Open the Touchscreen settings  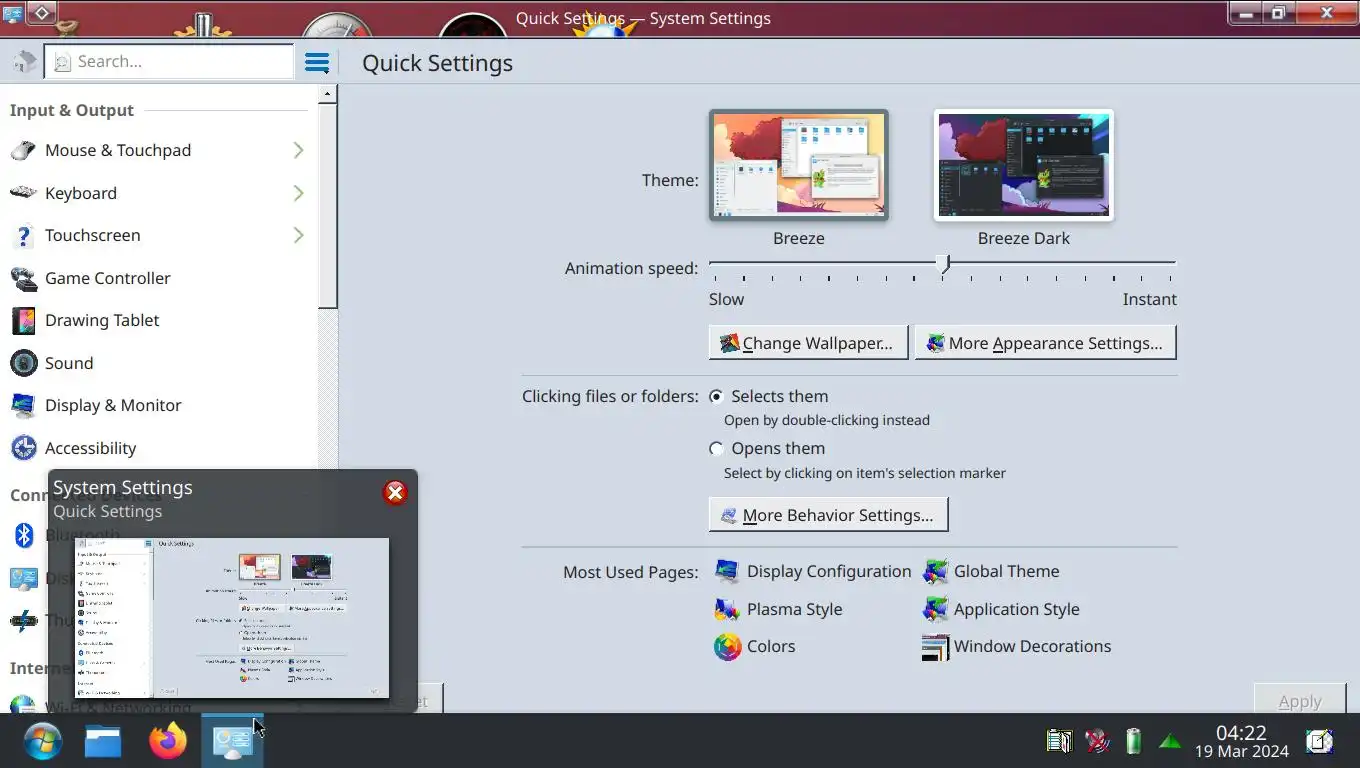coord(158,235)
